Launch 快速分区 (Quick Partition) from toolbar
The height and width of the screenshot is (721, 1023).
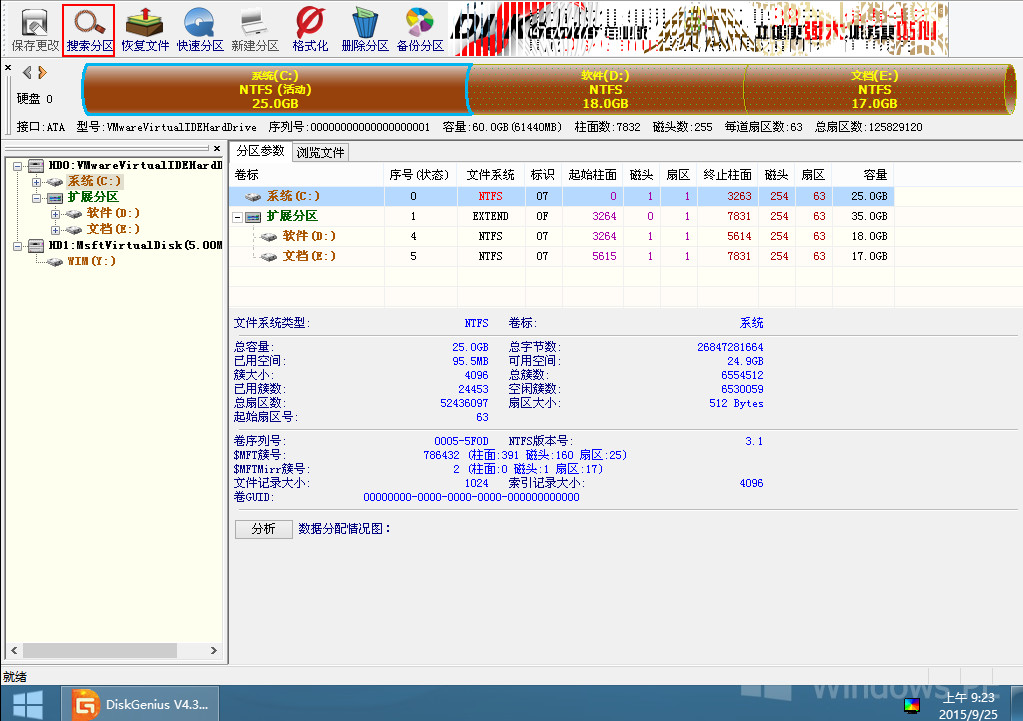click(200, 29)
